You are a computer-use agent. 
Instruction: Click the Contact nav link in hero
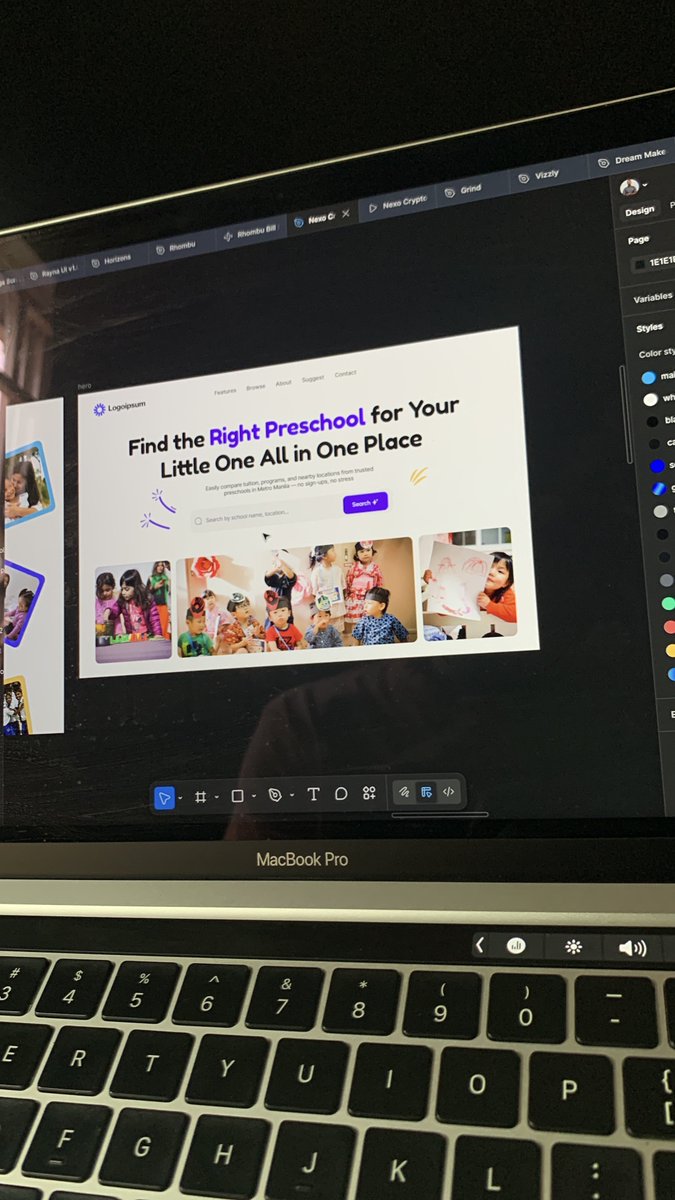point(345,374)
